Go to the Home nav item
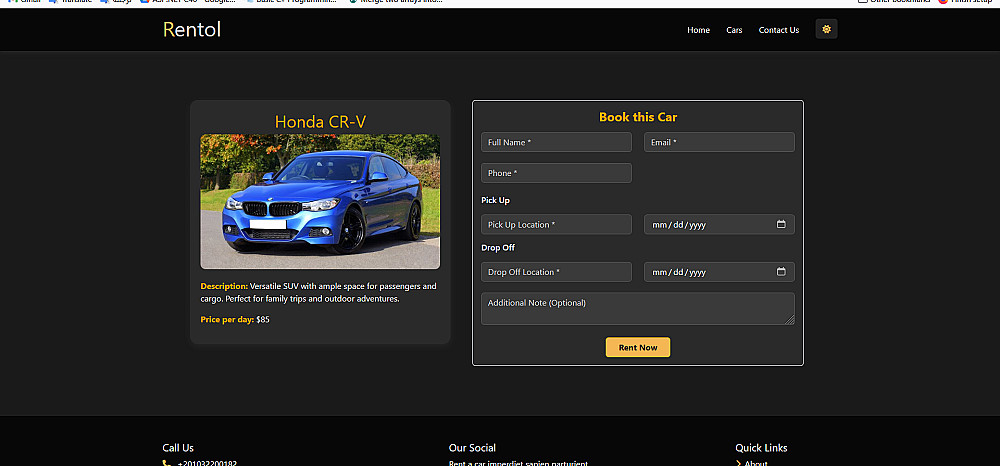 pyautogui.click(x=698, y=30)
